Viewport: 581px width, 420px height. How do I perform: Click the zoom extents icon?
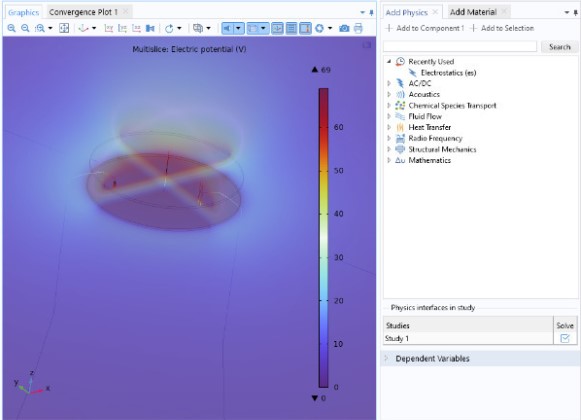click(64, 28)
